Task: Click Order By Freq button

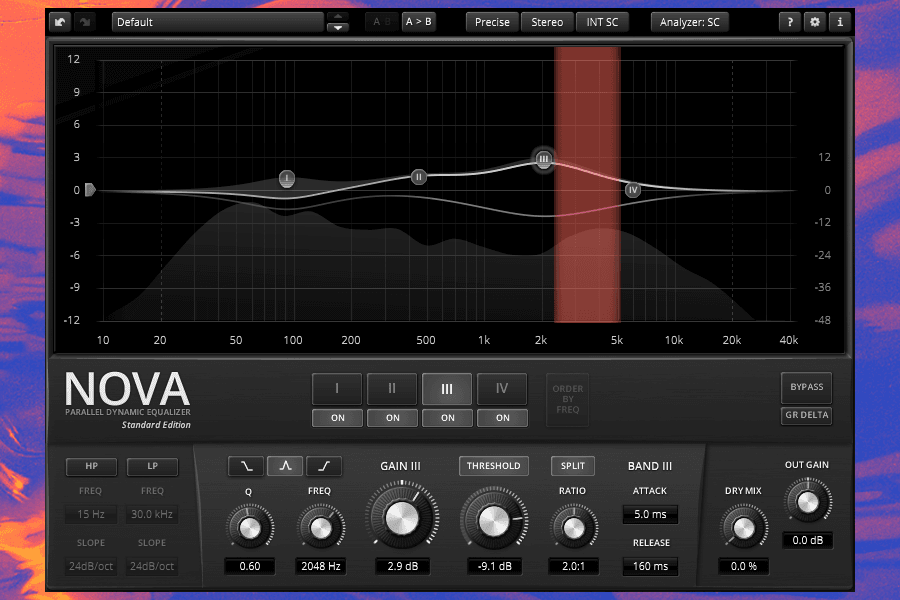Action: click(x=568, y=400)
